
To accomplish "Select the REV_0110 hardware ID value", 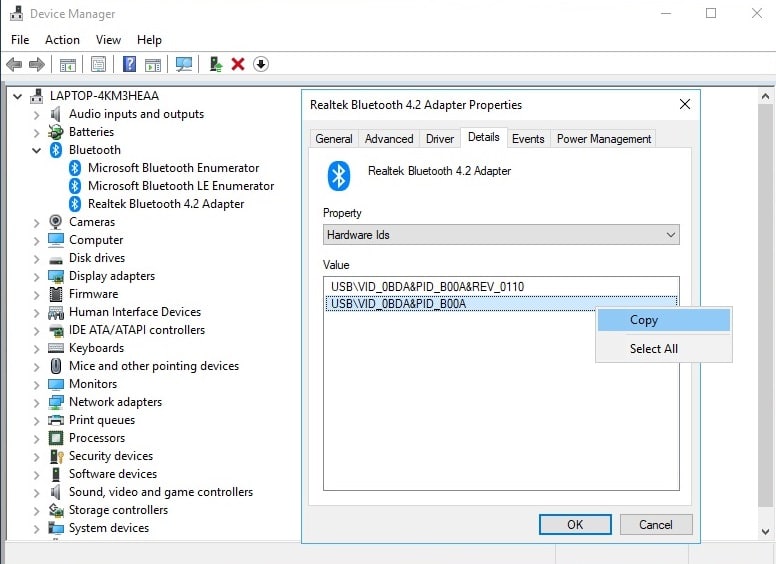I will coord(427,287).
